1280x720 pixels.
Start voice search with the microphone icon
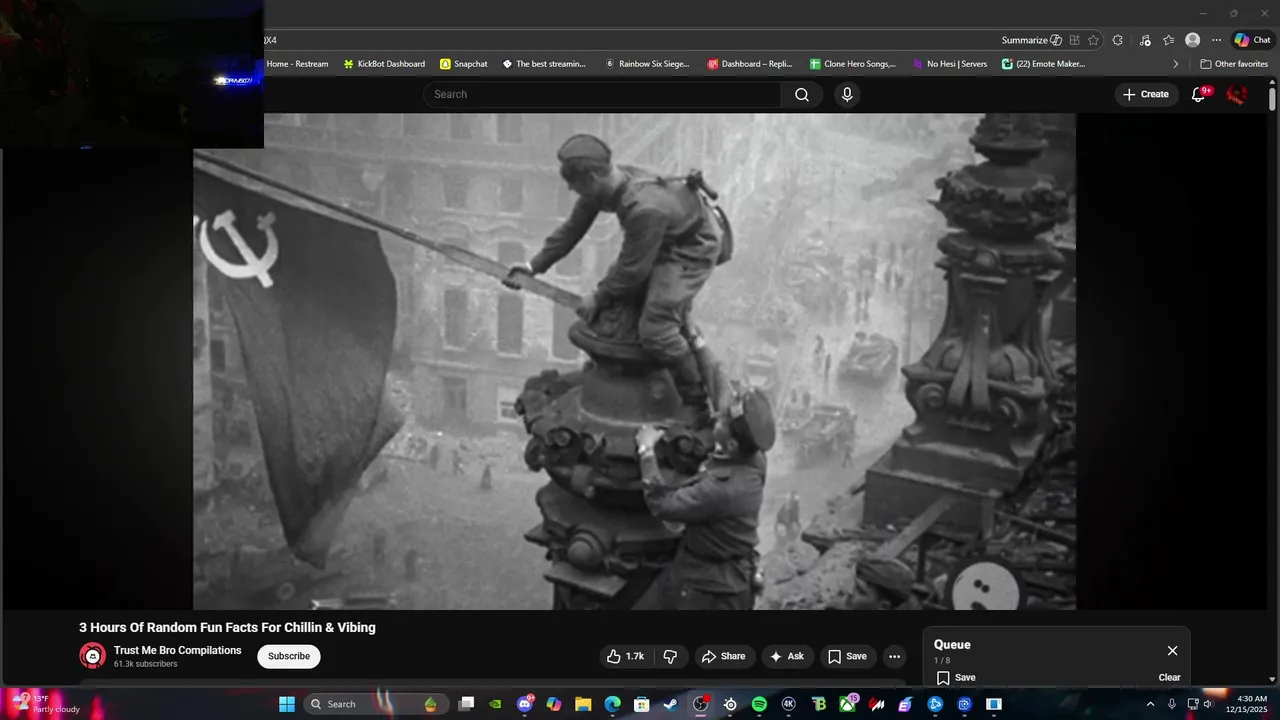click(847, 94)
